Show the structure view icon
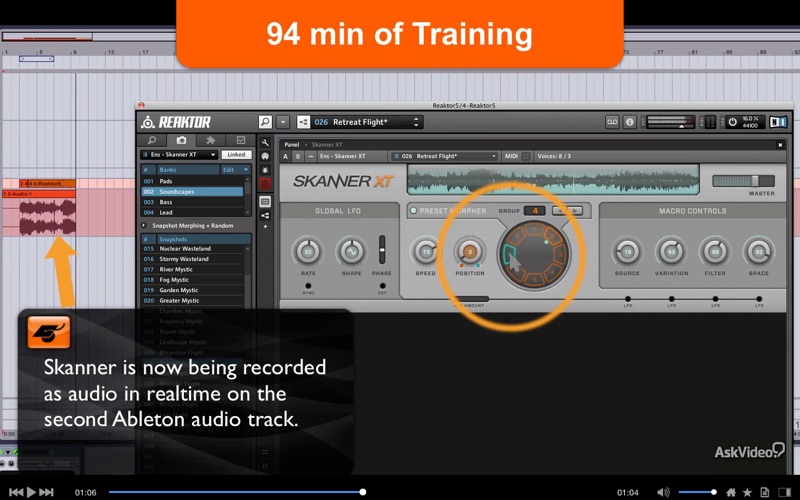Viewport: 800px width, 500px height. (265, 215)
